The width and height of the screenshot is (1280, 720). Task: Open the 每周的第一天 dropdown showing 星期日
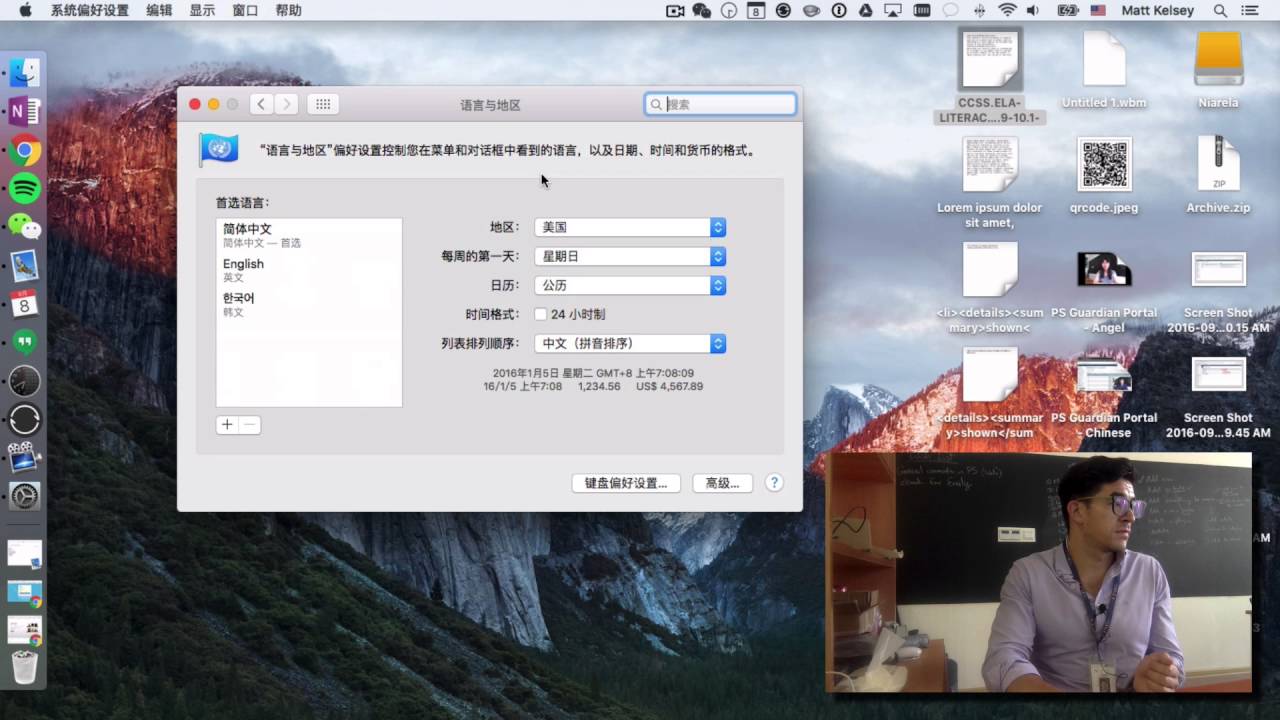click(630, 256)
